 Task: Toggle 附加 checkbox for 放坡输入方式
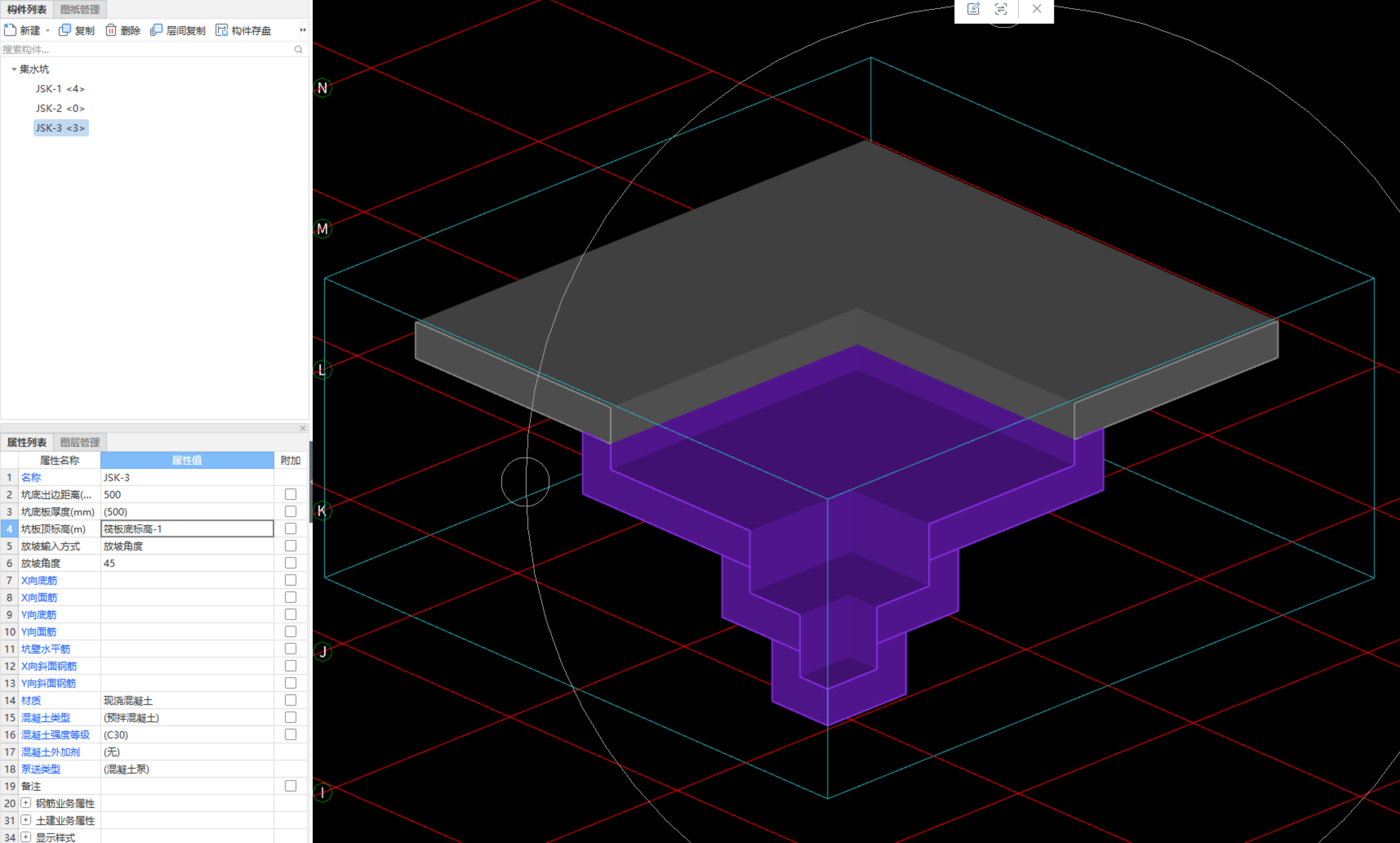click(291, 545)
